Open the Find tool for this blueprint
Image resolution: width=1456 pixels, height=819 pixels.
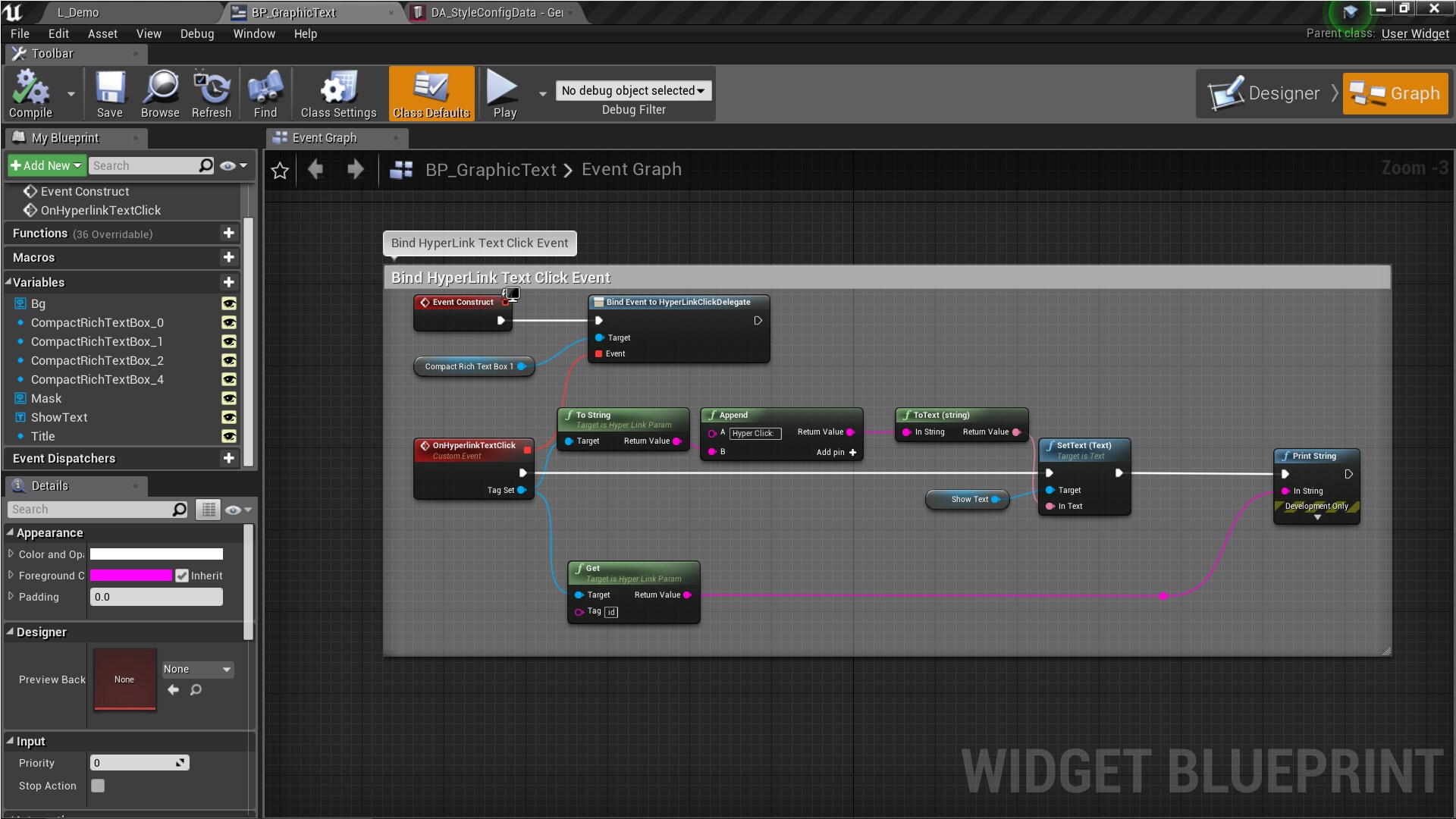[265, 93]
